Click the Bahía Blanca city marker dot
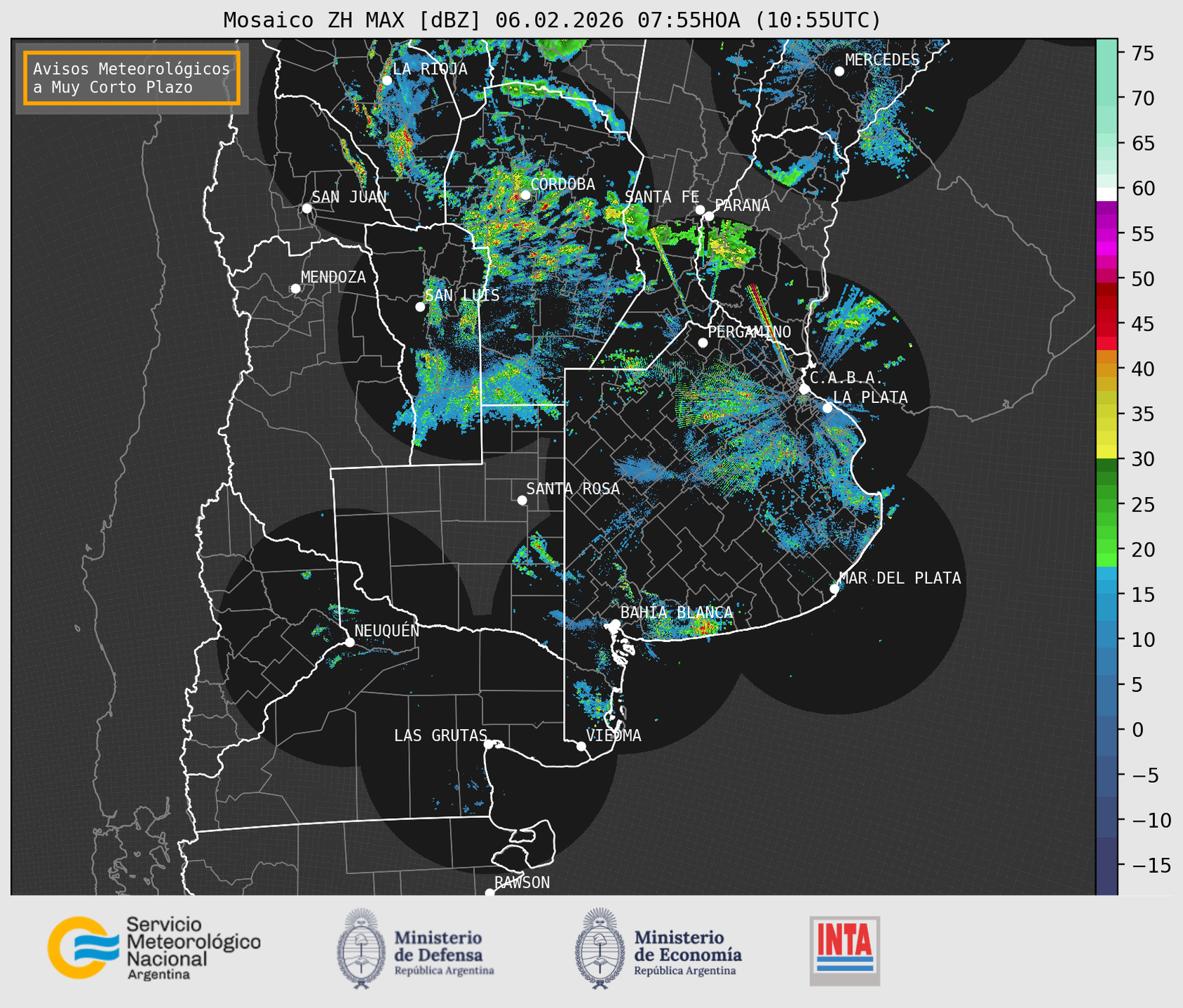 click(615, 624)
